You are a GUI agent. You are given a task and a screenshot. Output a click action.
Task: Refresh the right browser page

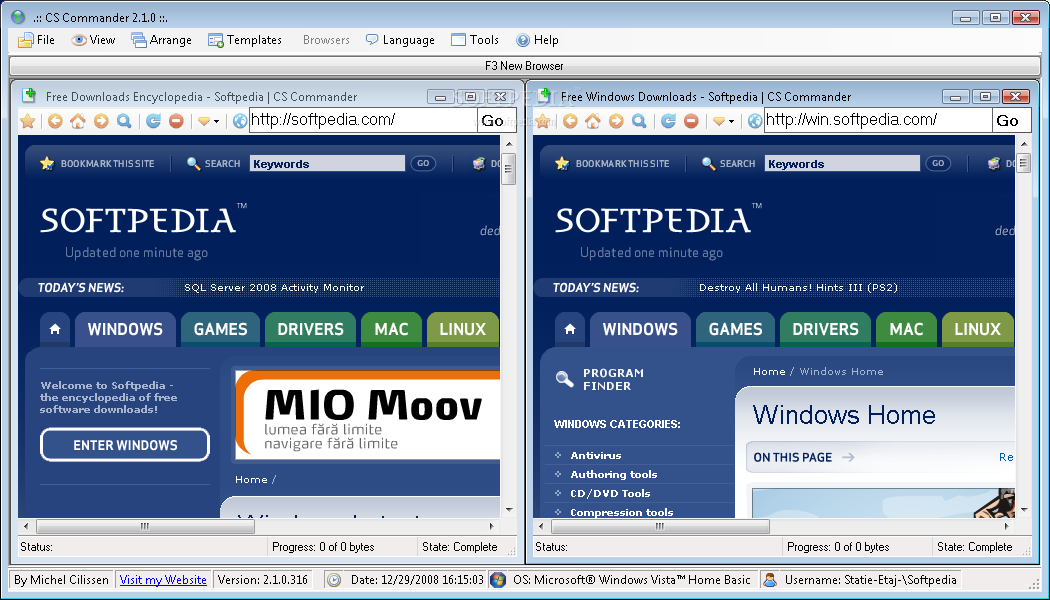pyautogui.click(x=668, y=121)
